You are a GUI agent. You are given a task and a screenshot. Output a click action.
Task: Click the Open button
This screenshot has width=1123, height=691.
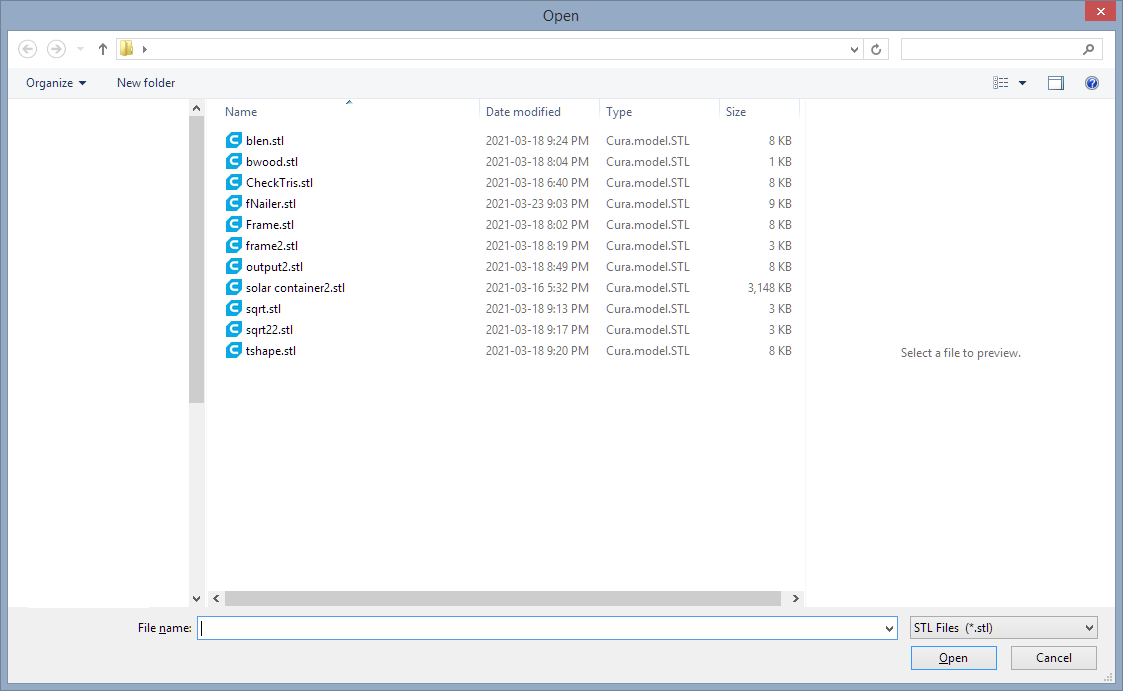(x=953, y=658)
